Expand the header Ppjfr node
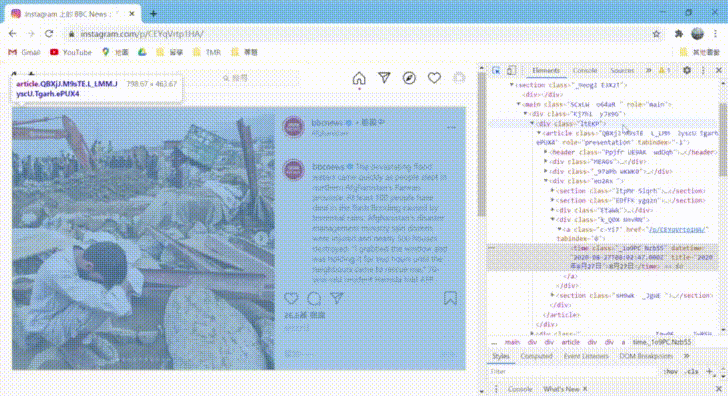Screen dimensions: 728x396 (x=546, y=152)
